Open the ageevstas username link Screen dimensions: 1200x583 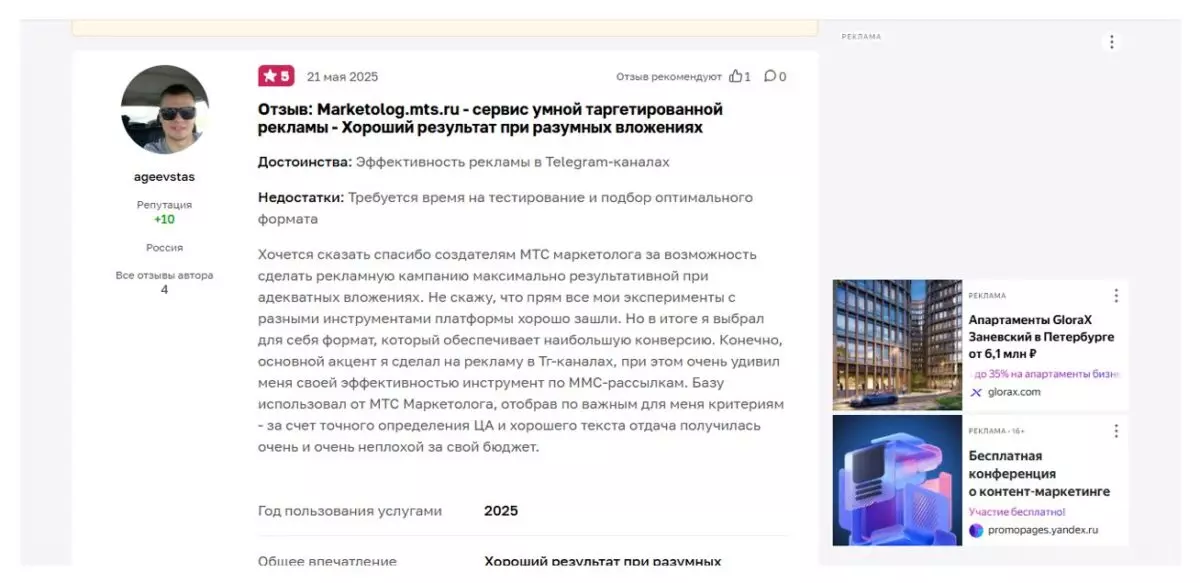tap(164, 177)
